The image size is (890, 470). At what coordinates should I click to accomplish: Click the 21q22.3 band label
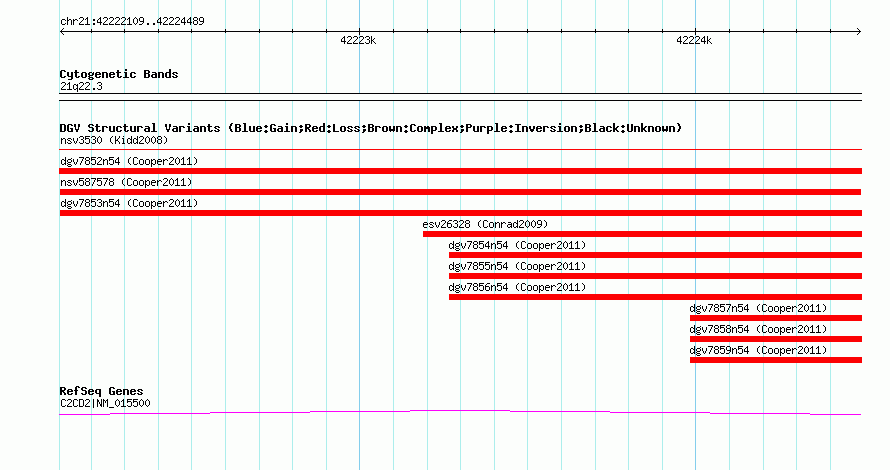point(81,86)
